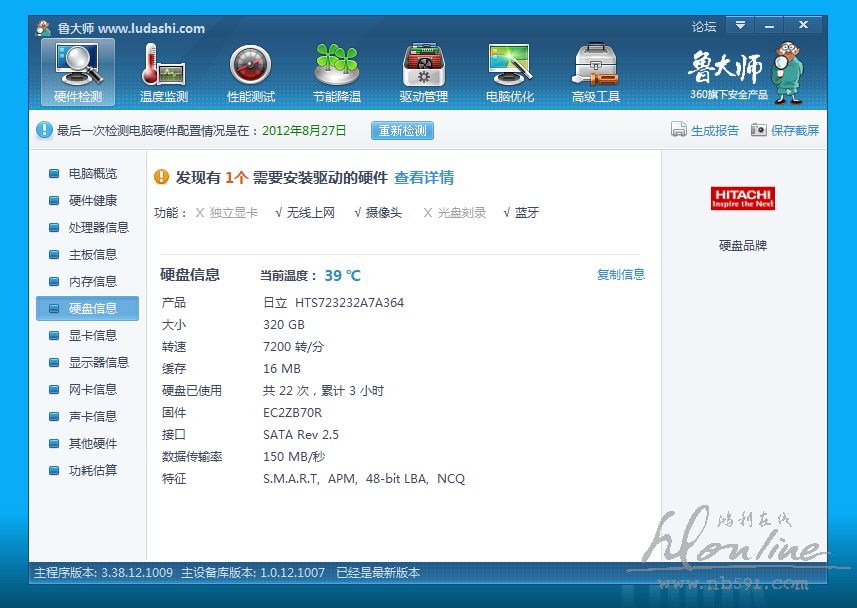Select 内存信息 memory info item
Image resolution: width=857 pixels, height=608 pixels.
click(x=92, y=282)
